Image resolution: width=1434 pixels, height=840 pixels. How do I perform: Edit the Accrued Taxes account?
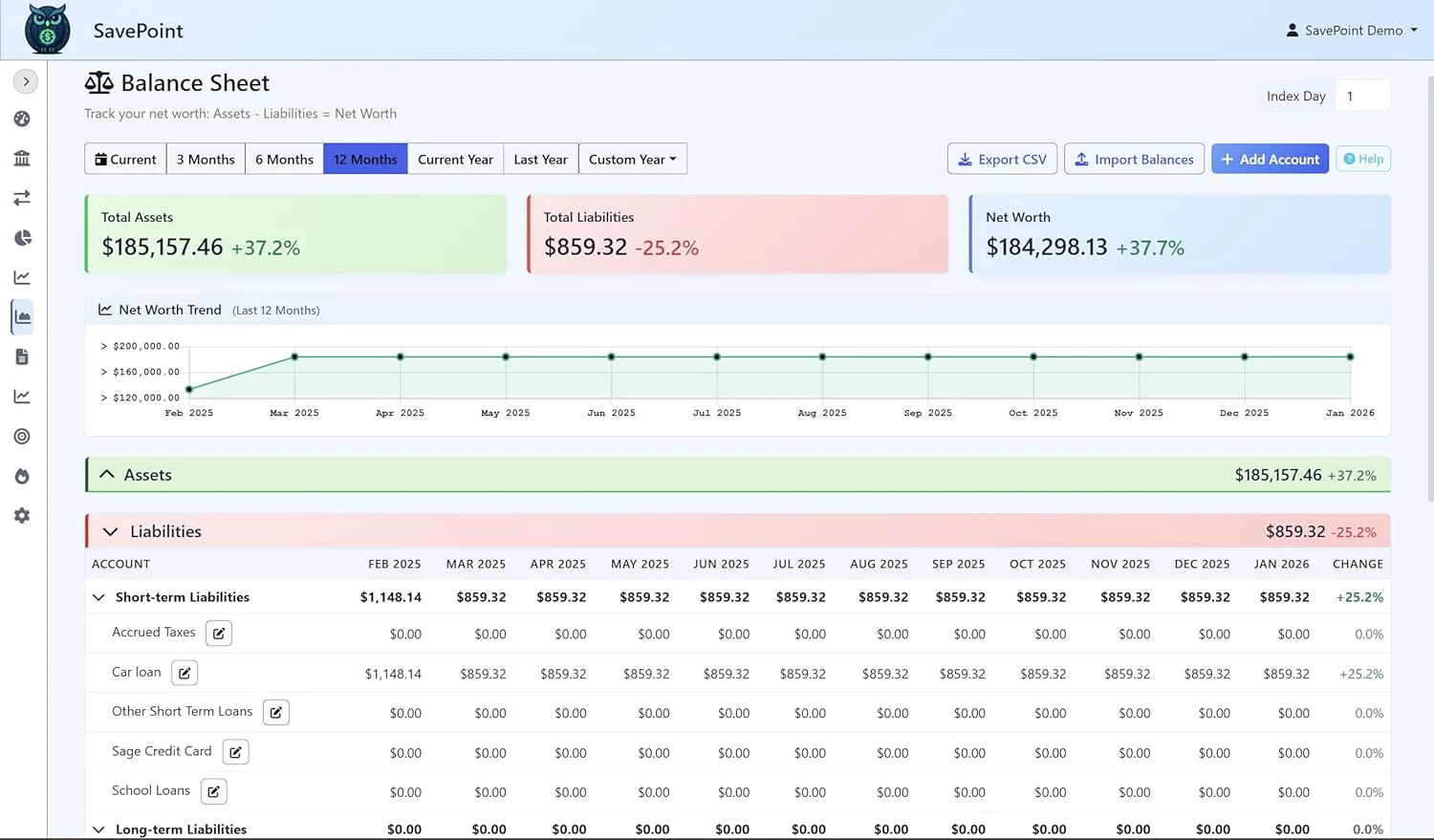coord(219,633)
